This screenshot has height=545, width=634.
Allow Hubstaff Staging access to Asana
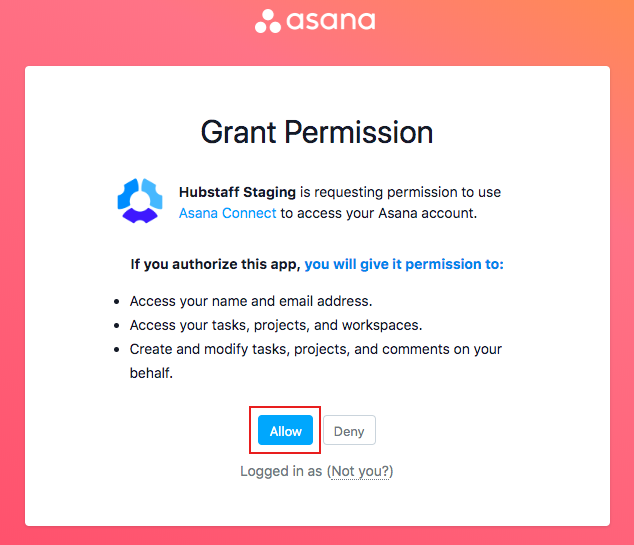click(285, 430)
